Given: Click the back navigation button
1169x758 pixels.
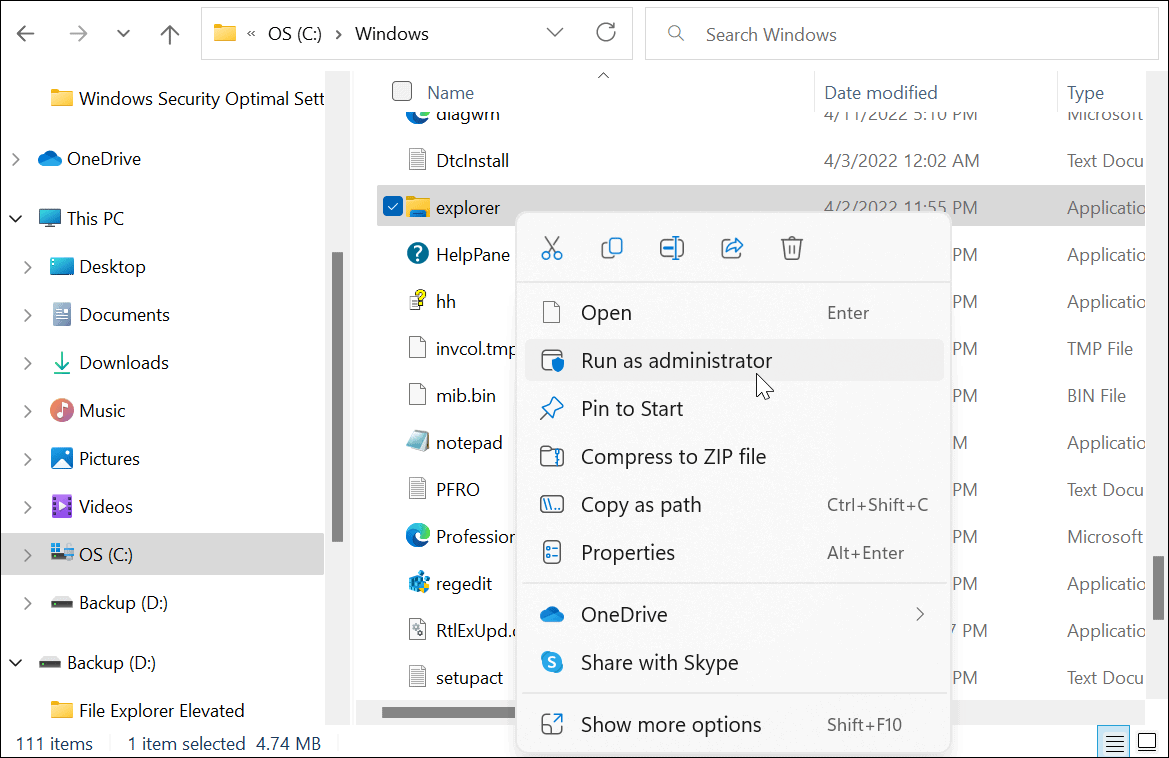Looking at the screenshot, I should click(25, 33).
